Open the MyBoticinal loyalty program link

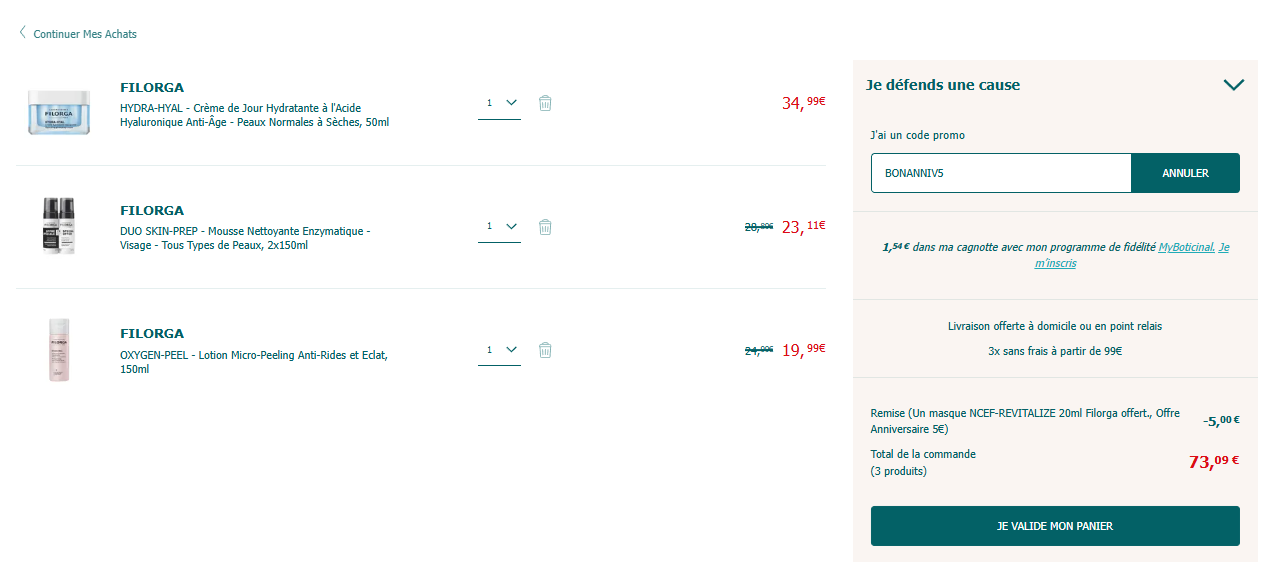click(1186, 247)
